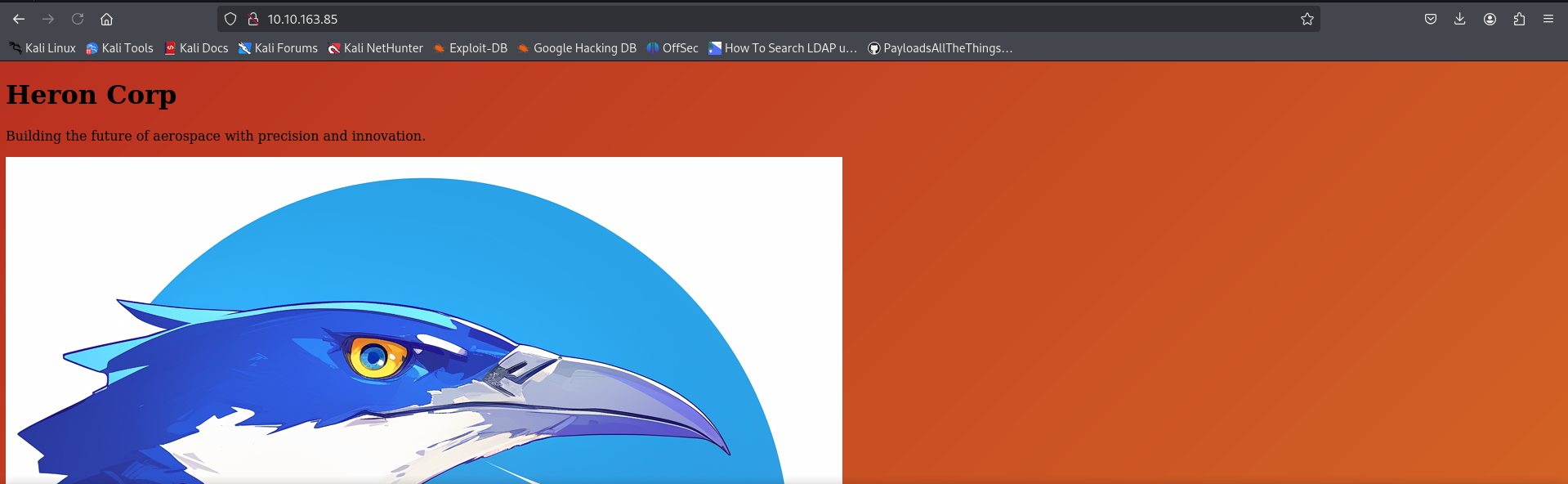Go back using the back arrow
1568x484 pixels.
pos(19,19)
